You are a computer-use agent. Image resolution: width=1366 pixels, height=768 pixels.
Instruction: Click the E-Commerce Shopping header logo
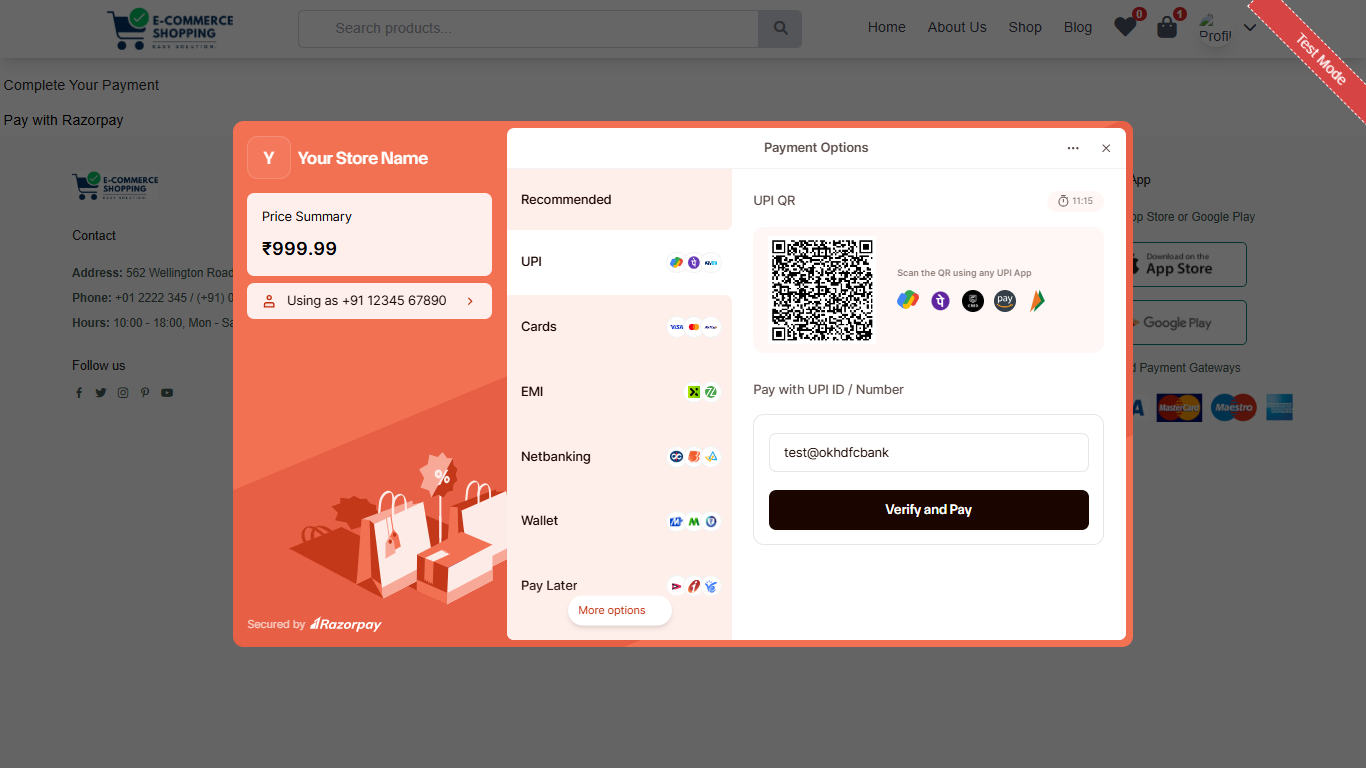point(171,30)
